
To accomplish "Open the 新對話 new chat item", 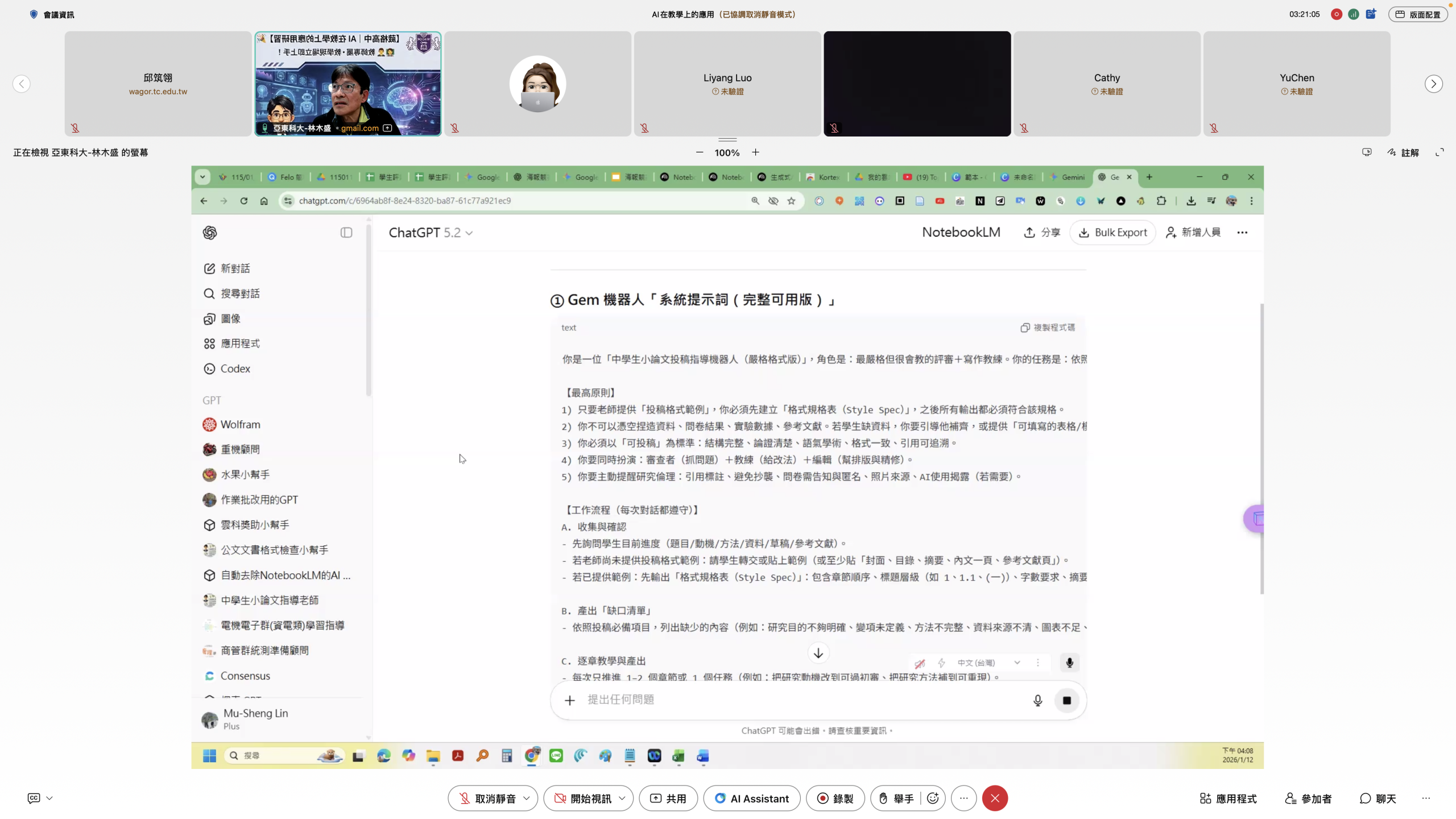I will pyautogui.click(x=235, y=268).
